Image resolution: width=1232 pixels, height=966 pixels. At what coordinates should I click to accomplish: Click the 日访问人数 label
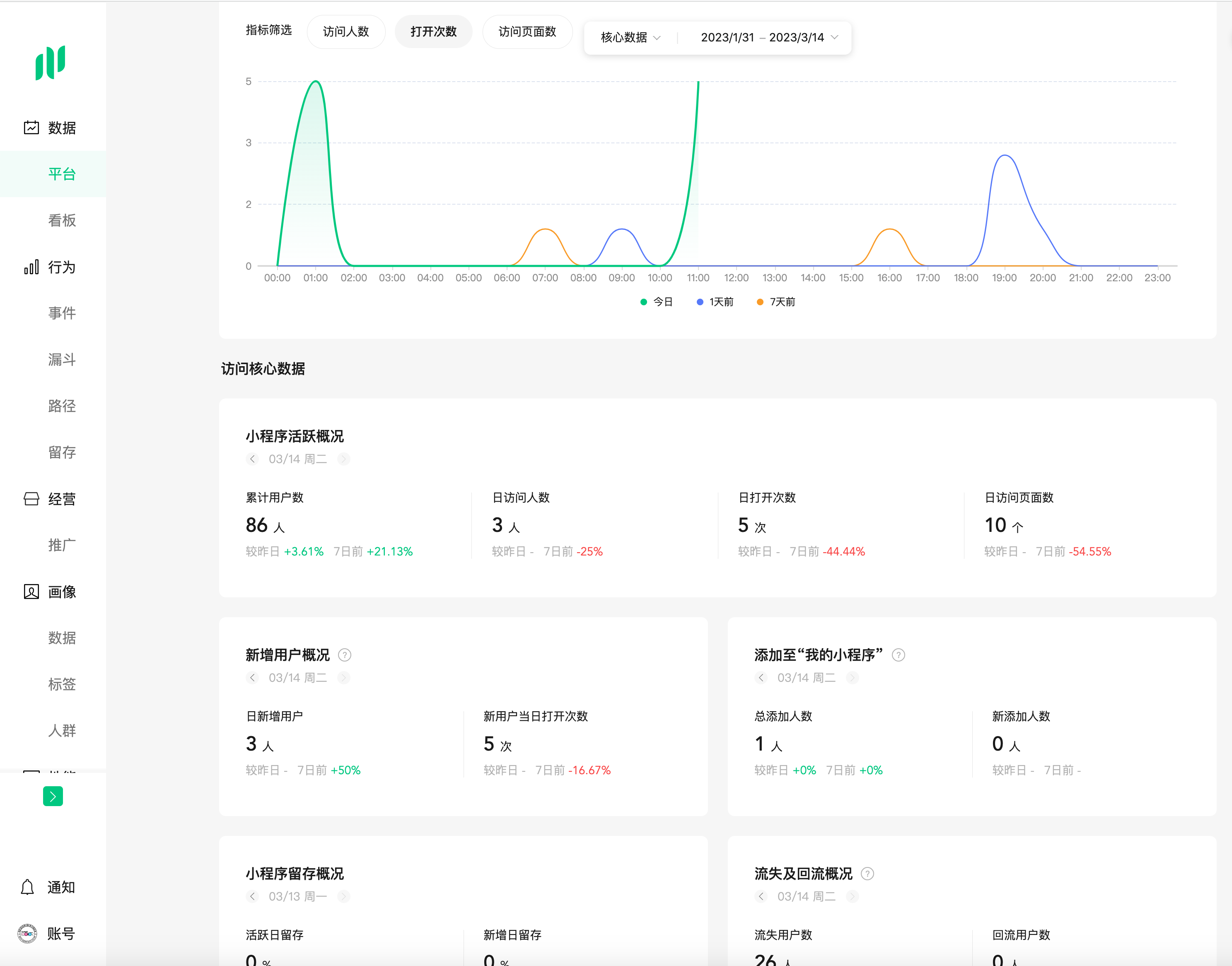521,497
